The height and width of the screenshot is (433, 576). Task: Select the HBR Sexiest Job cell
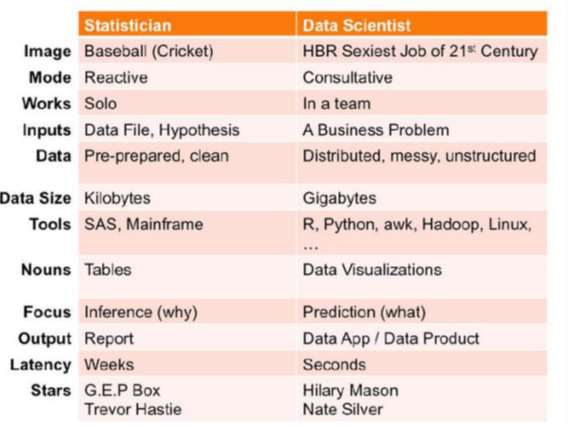pos(422,51)
